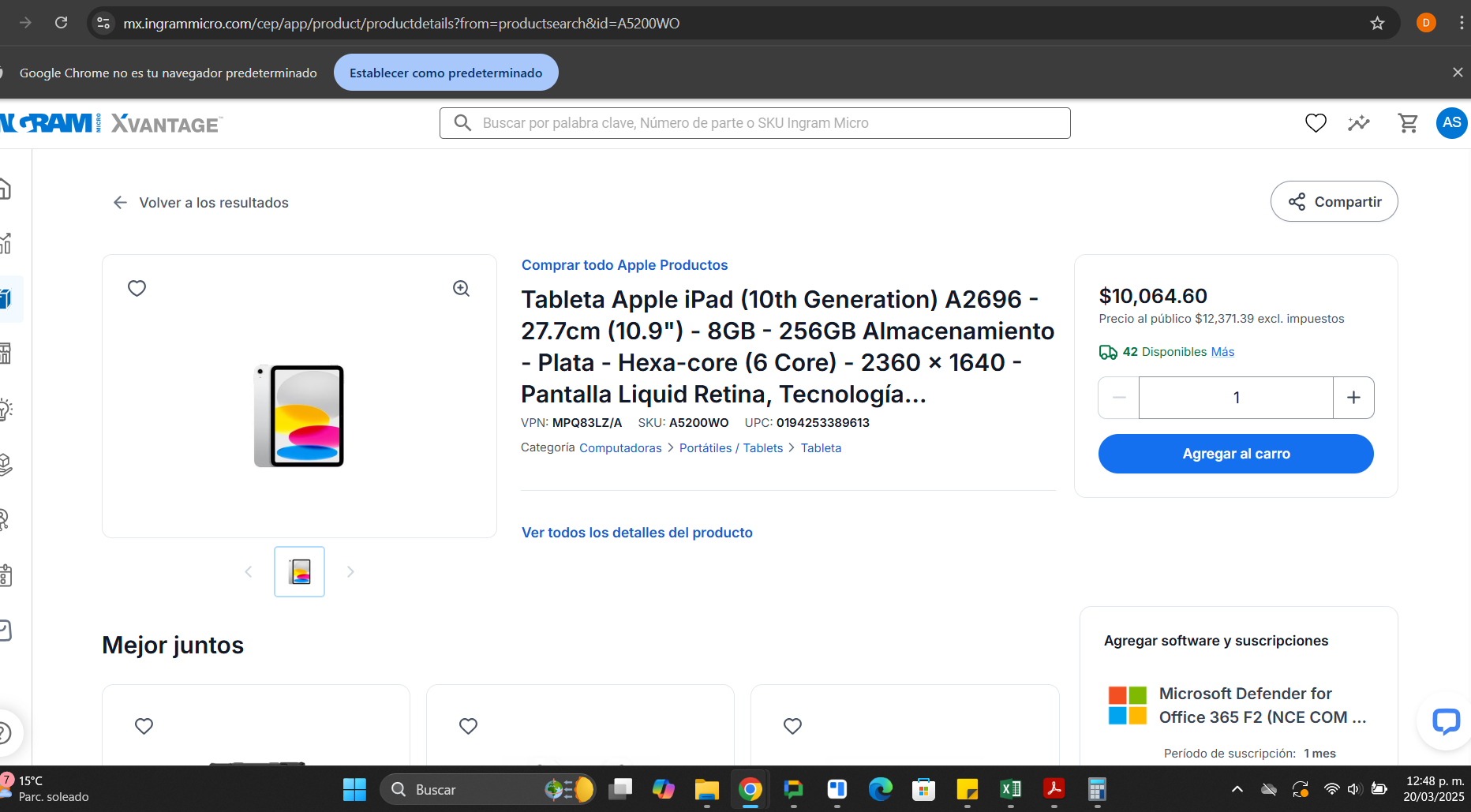
Task: Open Windows Start menu
Action: point(354,789)
